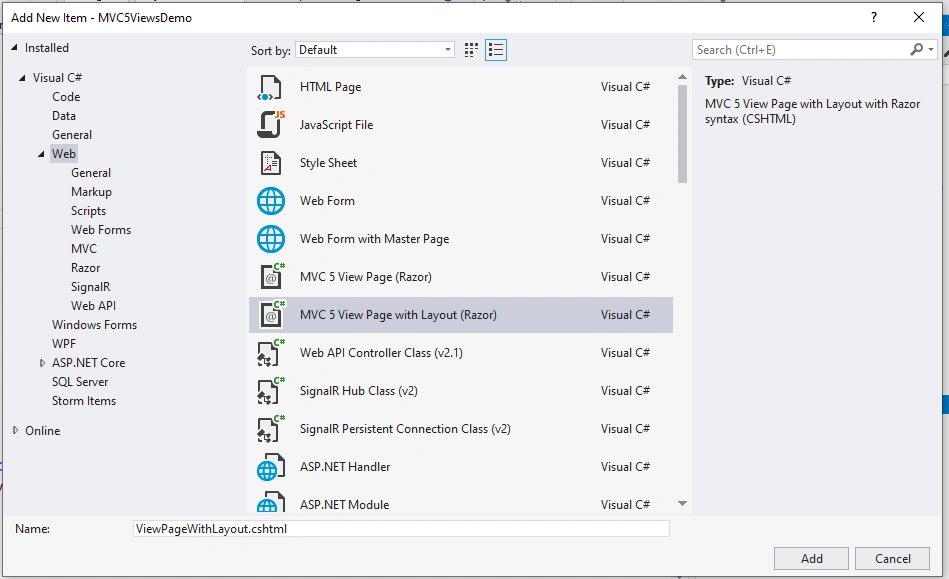This screenshot has width=949, height=579.
Task: Collapse the Web tree node
Action: pyautogui.click(x=41, y=154)
